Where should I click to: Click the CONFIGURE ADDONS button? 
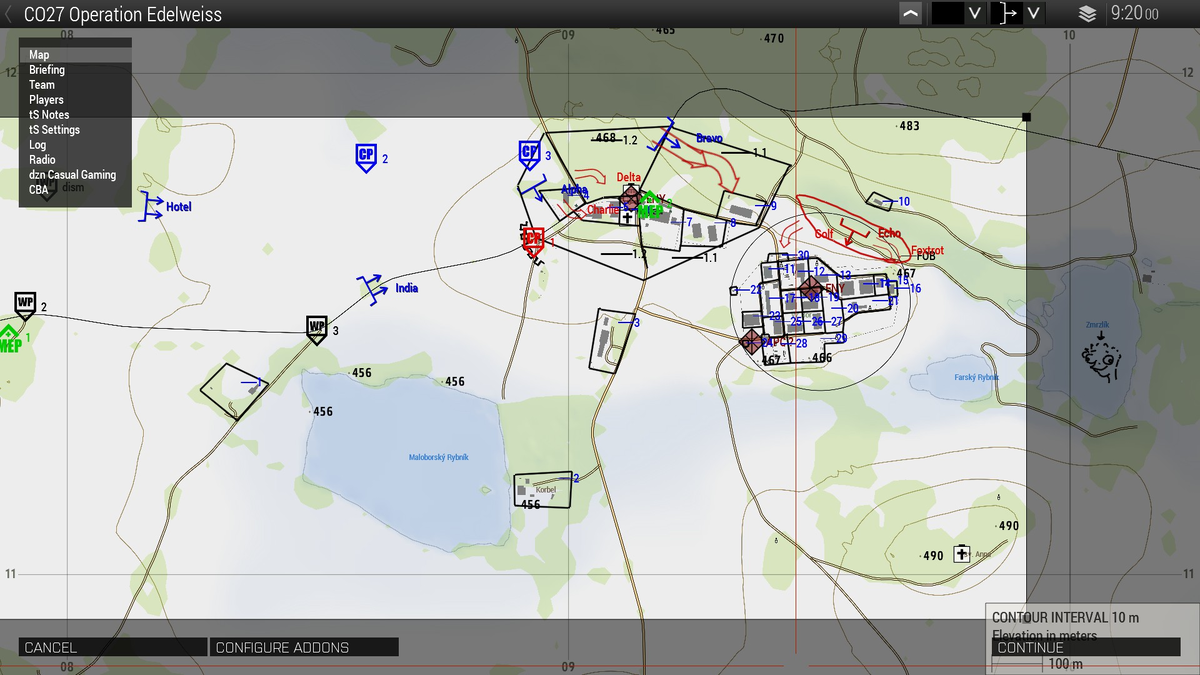(305, 647)
